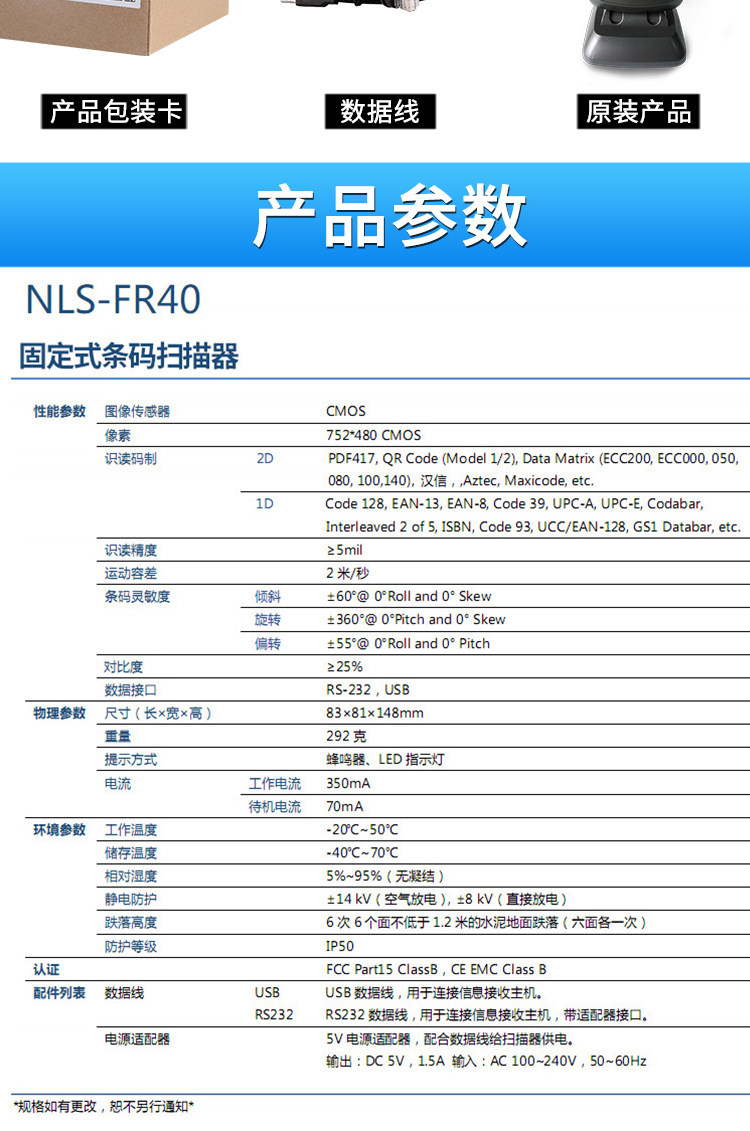Select the Code 128, EAN-13 text line
This screenshot has width=750, height=1131.
tap(514, 503)
